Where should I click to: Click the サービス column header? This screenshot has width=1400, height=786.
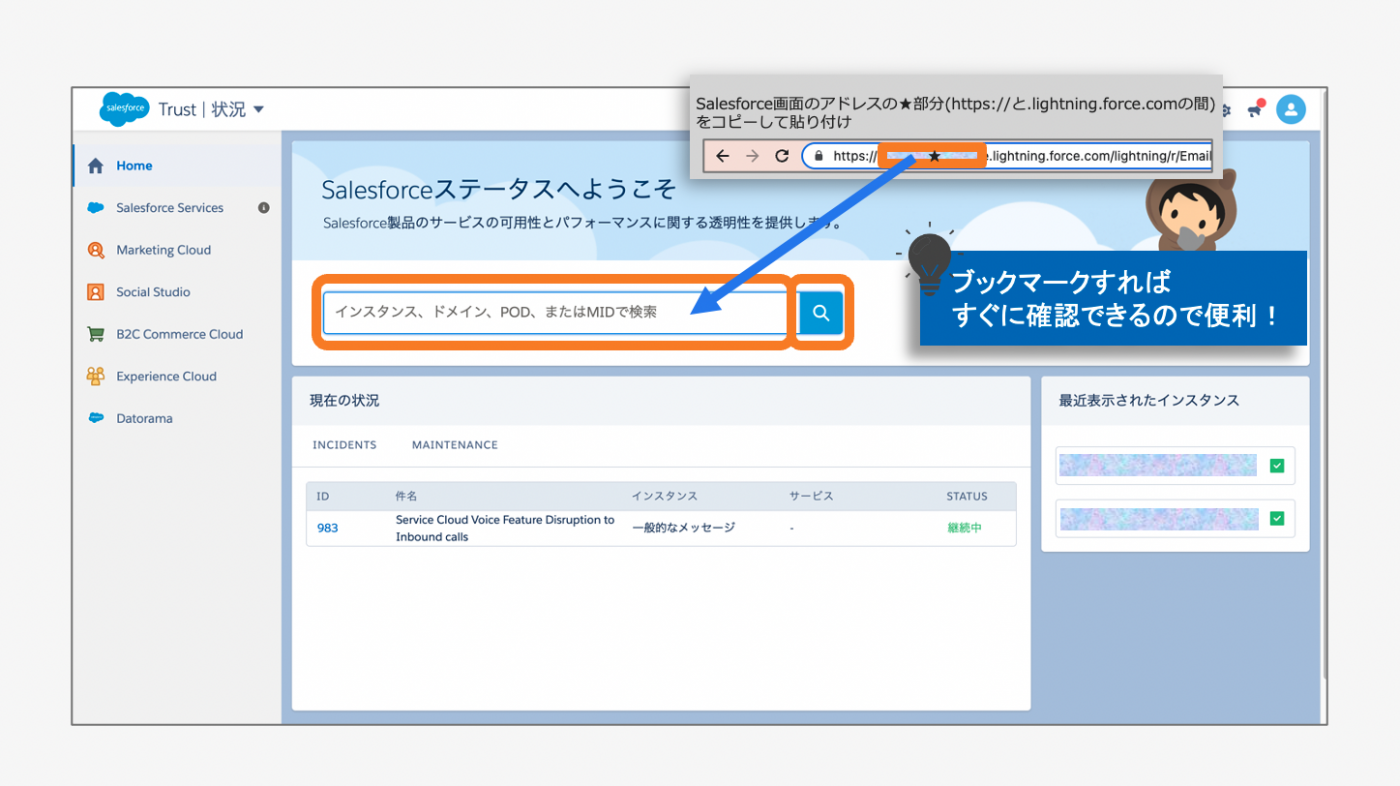[x=811, y=496]
